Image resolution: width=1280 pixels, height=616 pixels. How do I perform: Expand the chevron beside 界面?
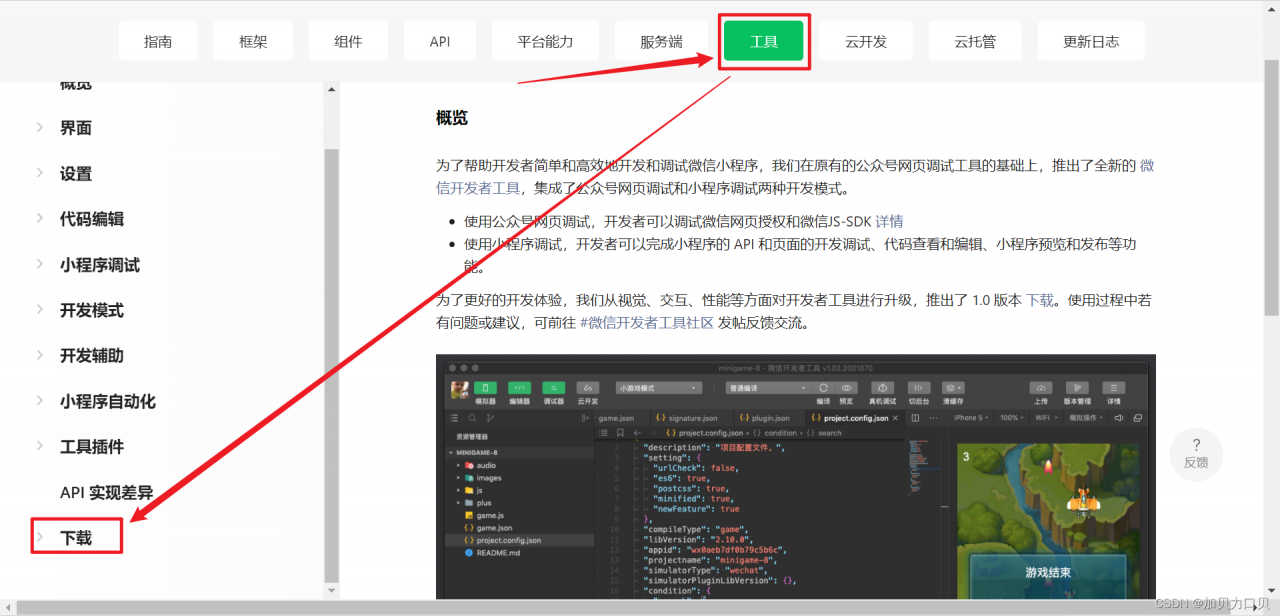pyautogui.click(x=40, y=127)
